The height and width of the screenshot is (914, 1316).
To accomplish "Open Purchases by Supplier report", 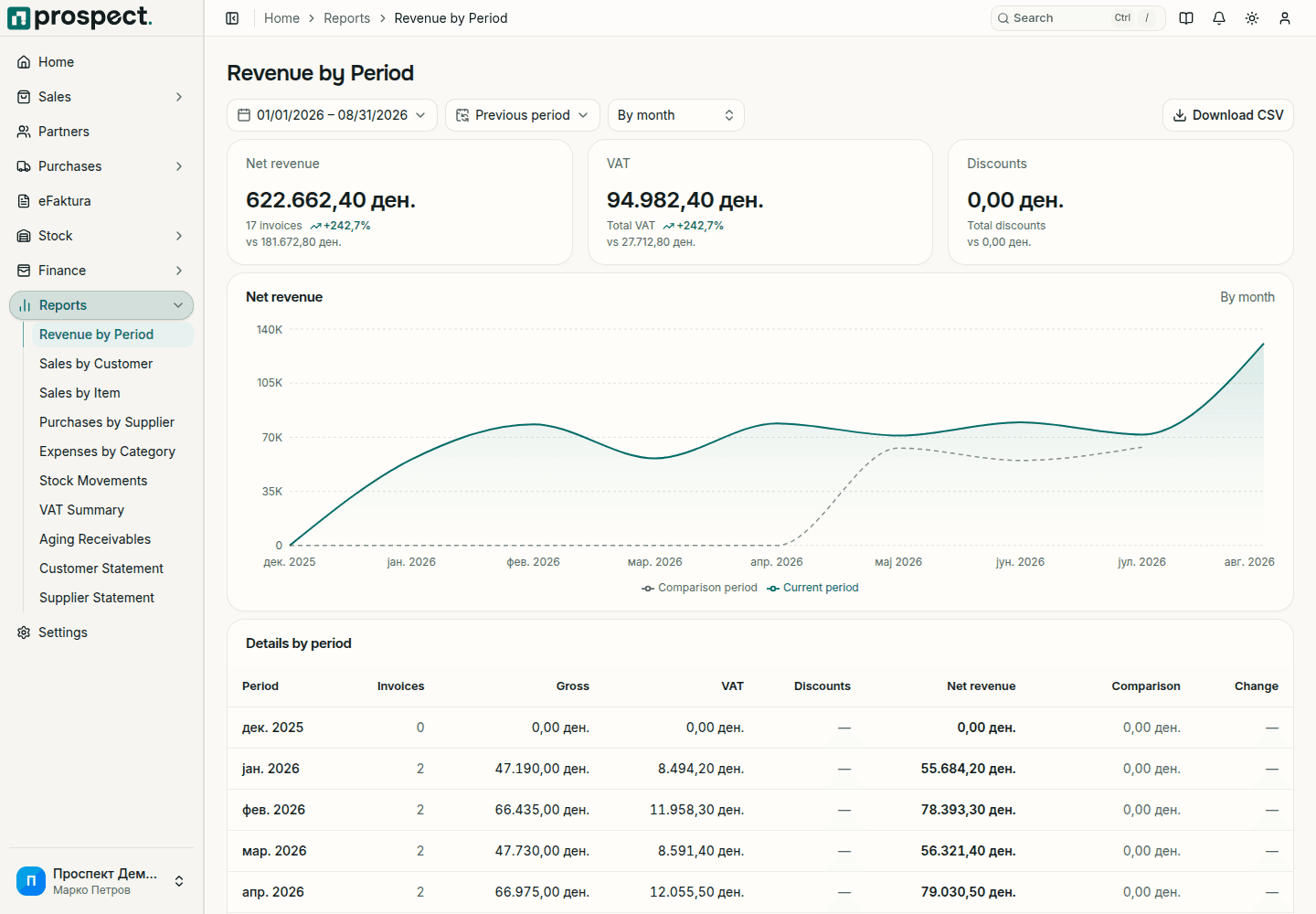I will coord(107,422).
